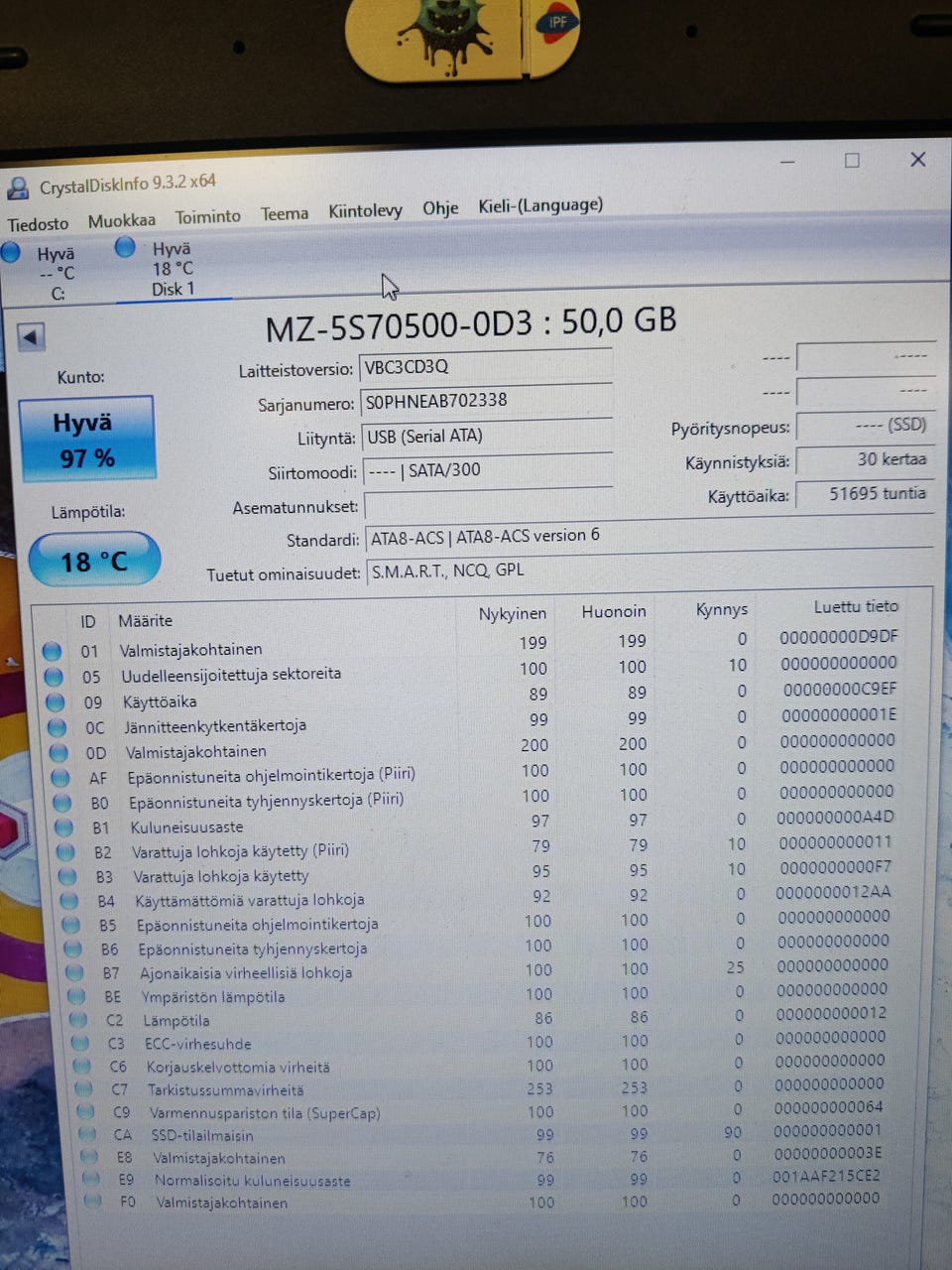Click the Siirtomoodi field SATA/300
Screen dimensions: 952x1270
click(x=488, y=470)
